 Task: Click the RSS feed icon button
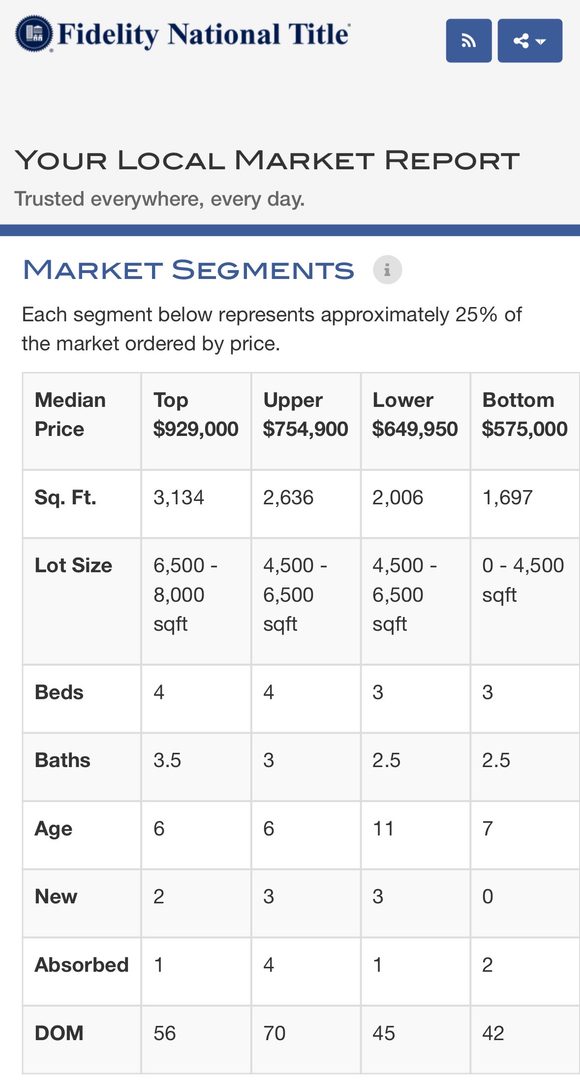point(468,41)
